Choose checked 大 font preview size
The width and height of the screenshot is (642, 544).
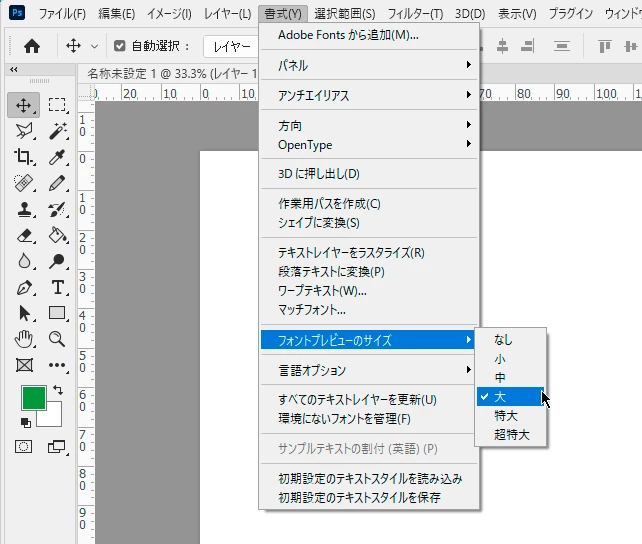511,397
